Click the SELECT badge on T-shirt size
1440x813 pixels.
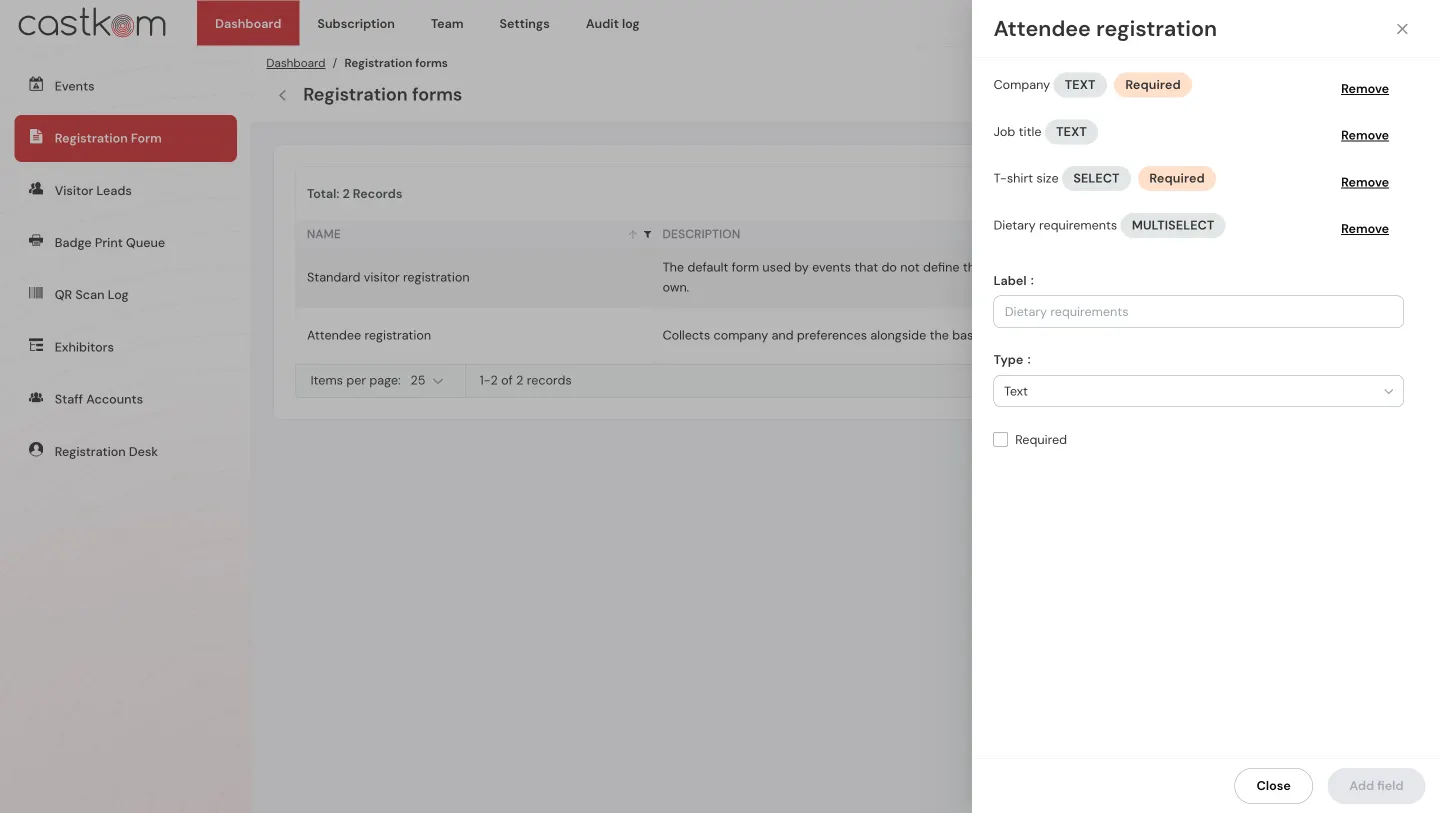click(x=1096, y=178)
